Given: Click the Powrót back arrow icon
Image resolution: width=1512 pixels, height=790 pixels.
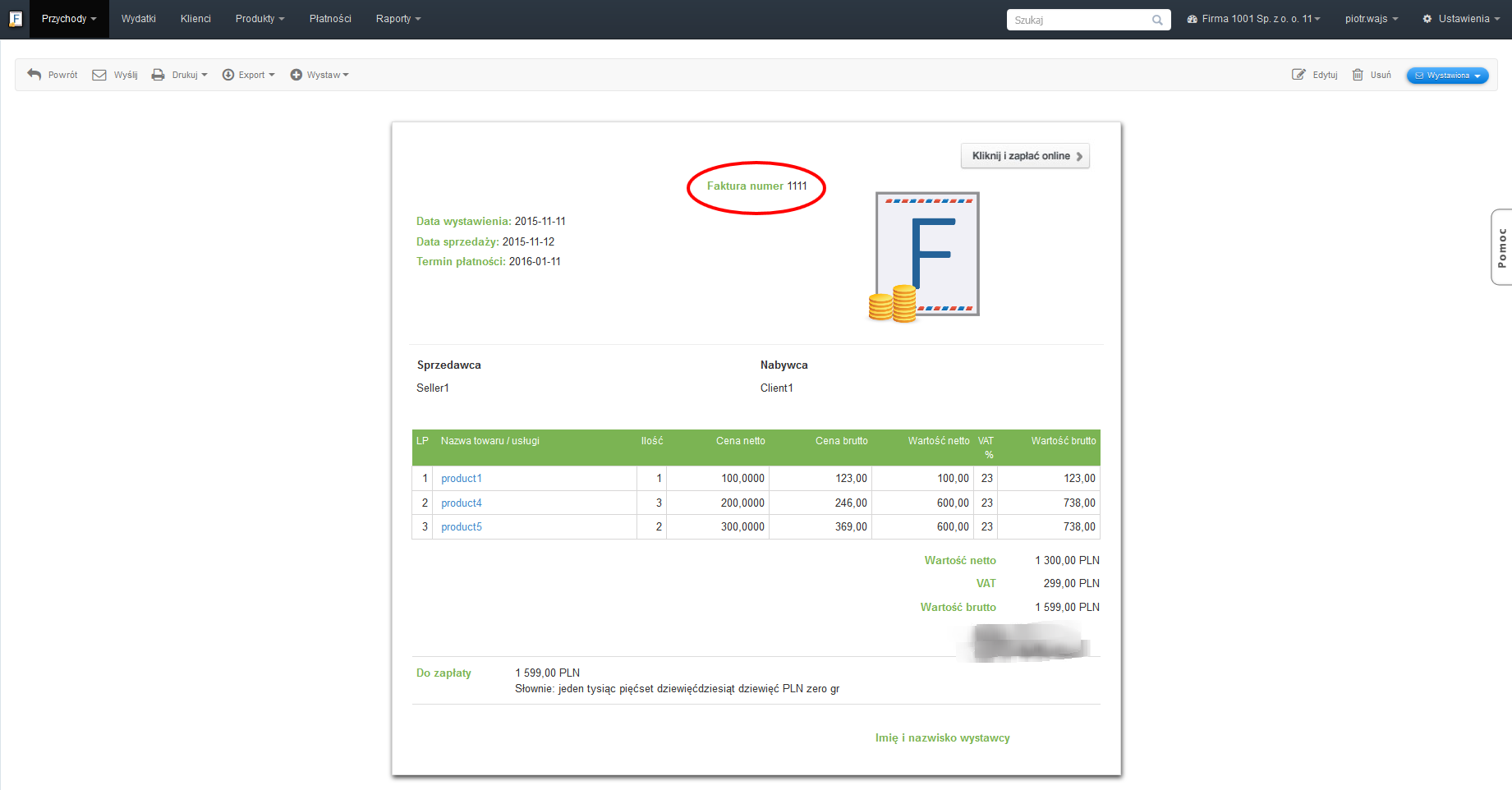Looking at the screenshot, I should pos(34,75).
